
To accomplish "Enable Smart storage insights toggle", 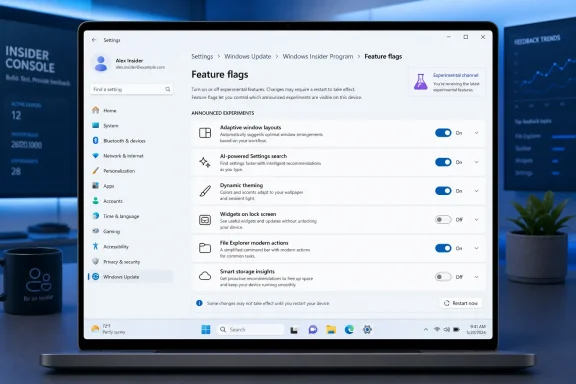I will pyautogui.click(x=443, y=277).
